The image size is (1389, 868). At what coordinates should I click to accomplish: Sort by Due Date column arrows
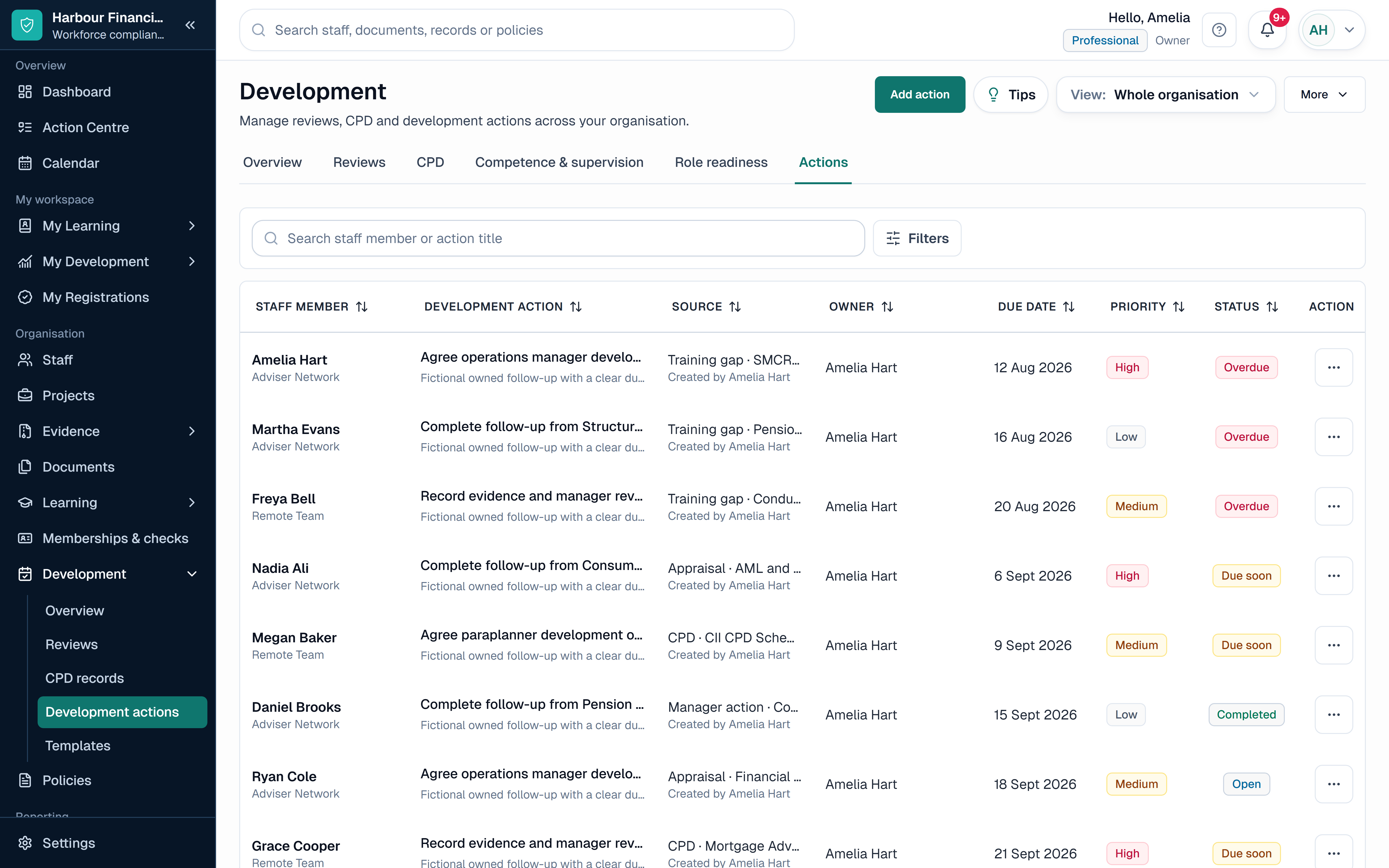pos(1069,306)
